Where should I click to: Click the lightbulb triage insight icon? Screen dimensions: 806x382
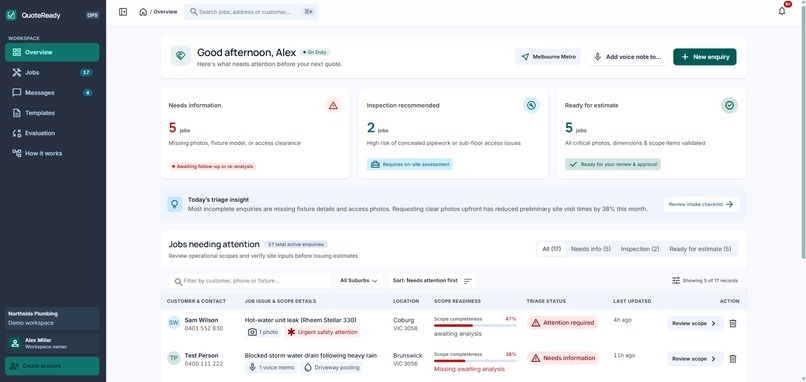[175, 204]
